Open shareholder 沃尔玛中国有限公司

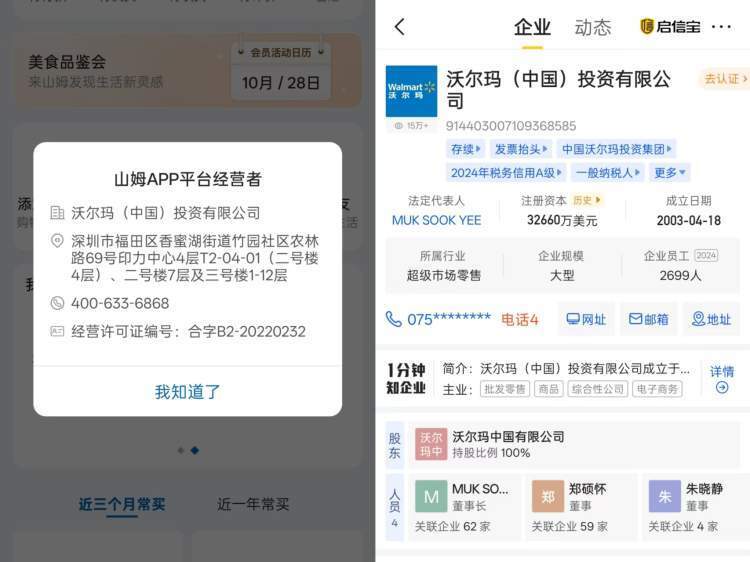508,436
